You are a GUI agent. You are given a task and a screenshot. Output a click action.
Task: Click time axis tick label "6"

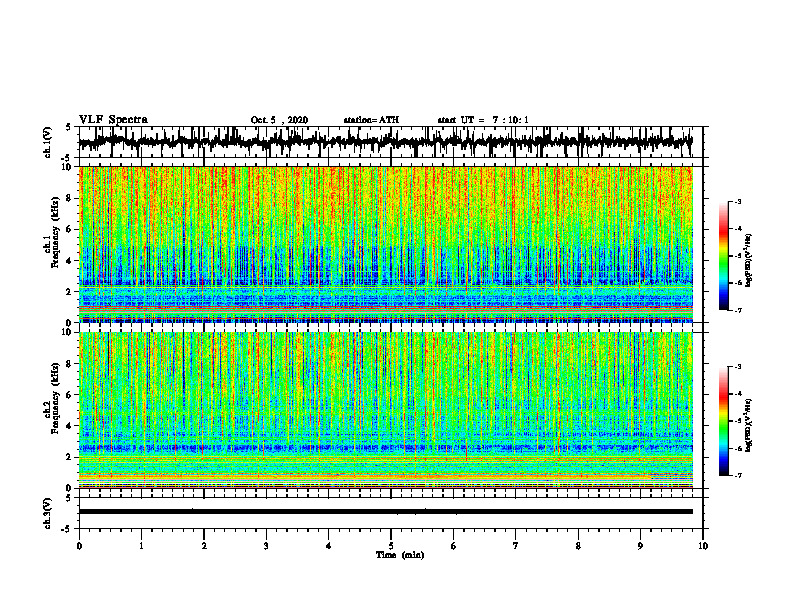454,546
